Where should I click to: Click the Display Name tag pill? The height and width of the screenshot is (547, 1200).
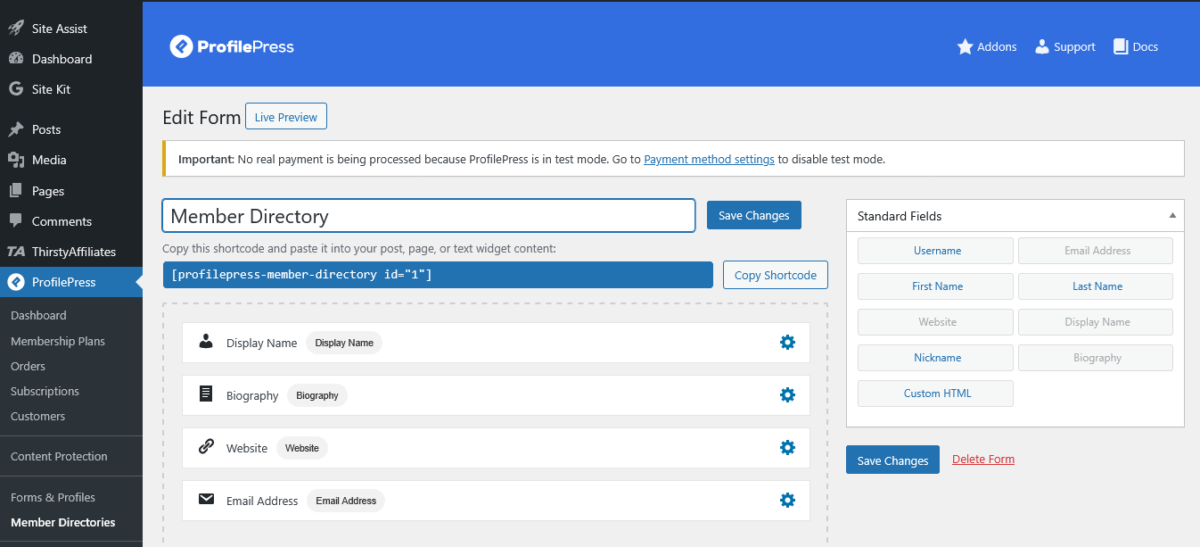coord(344,343)
